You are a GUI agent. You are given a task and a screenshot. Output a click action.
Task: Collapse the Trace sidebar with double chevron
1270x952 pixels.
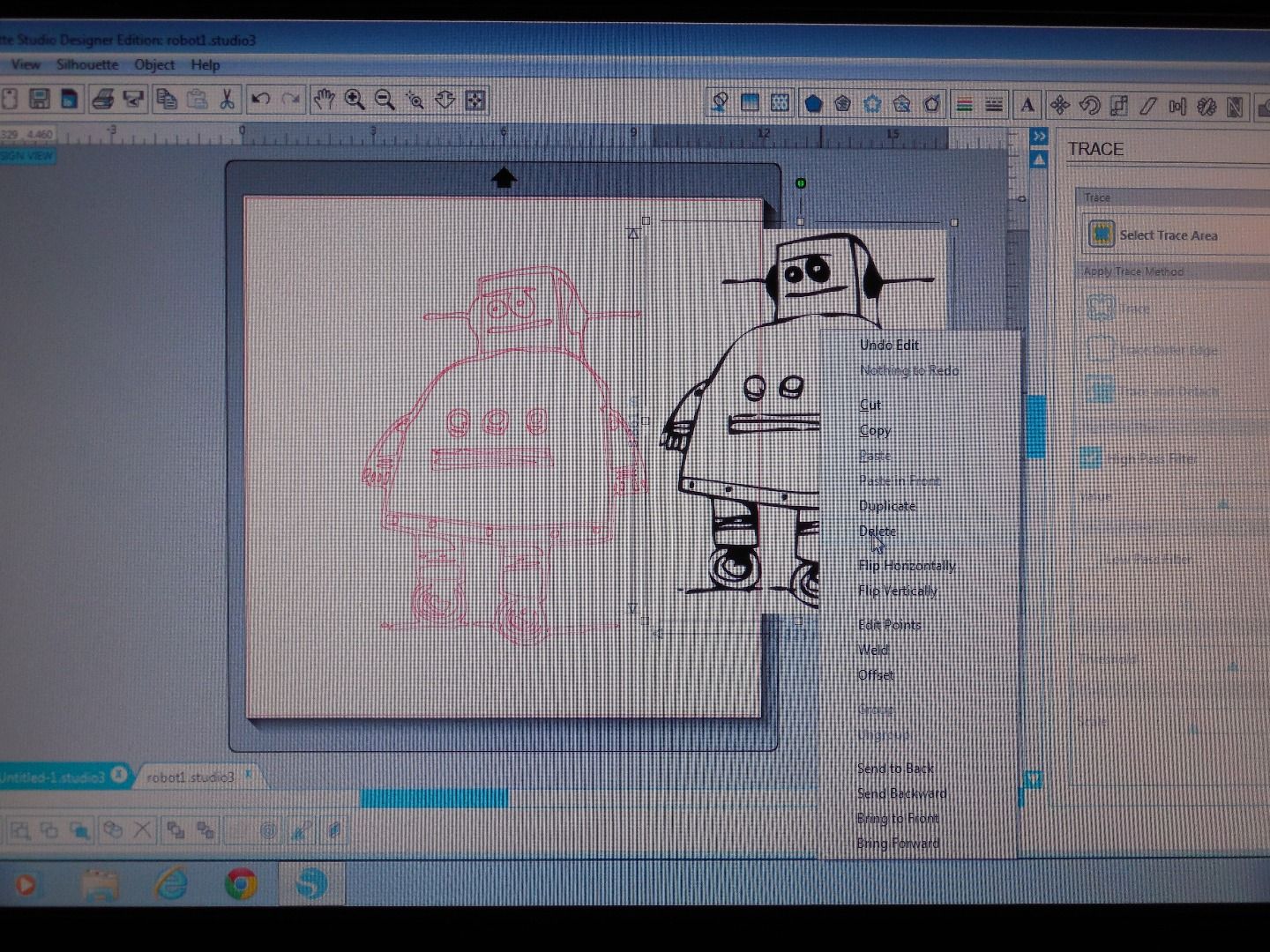1039,135
